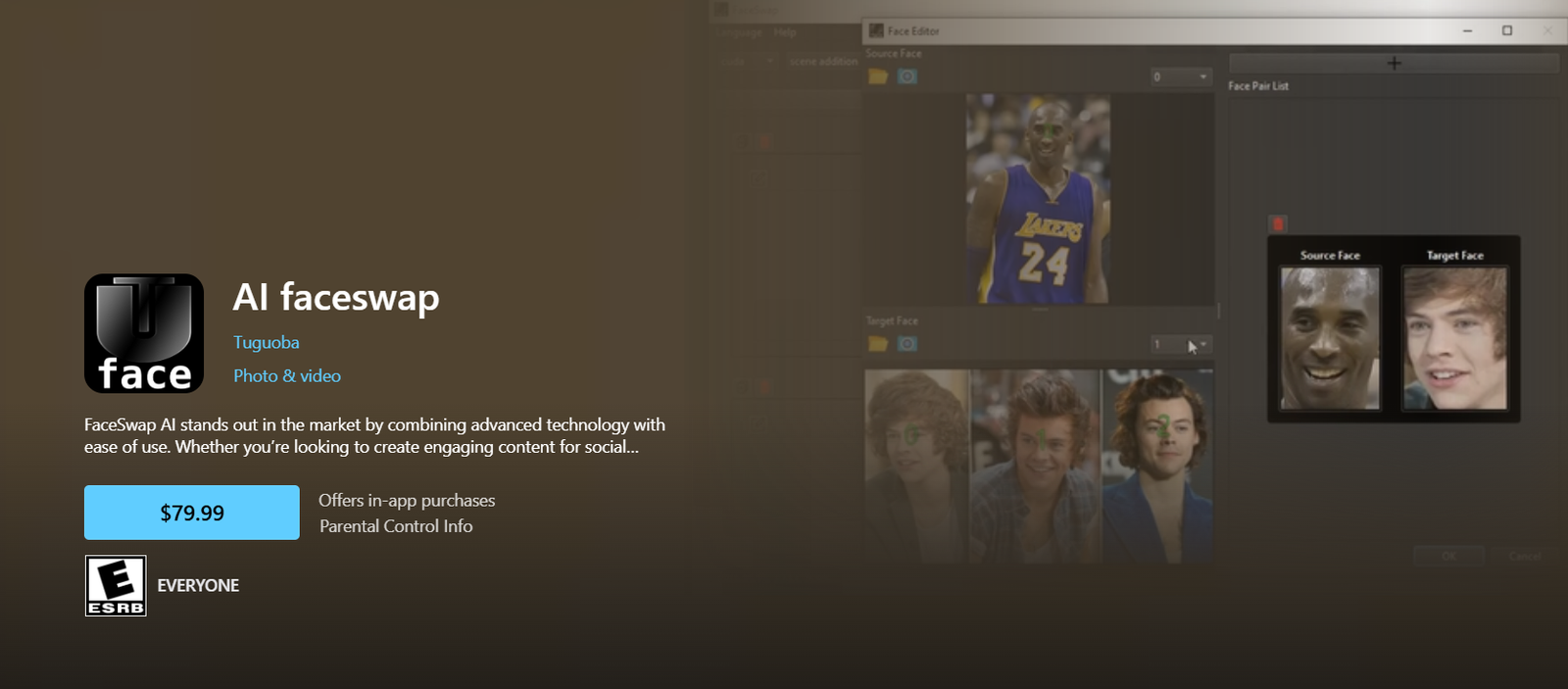Select Target Face thumbnail in face pair
Viewport: 1568px width, 689px height.
click(1454, 338)
